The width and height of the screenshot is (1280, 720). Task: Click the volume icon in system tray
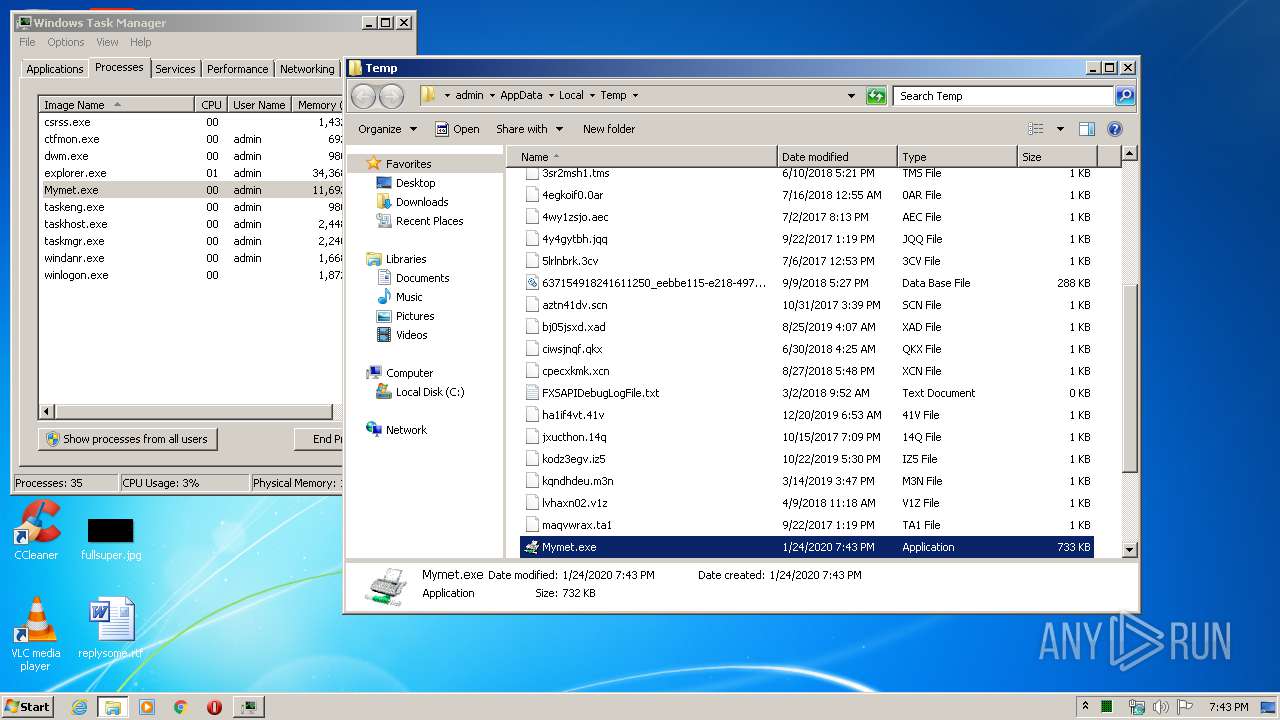click(1161, 707)
